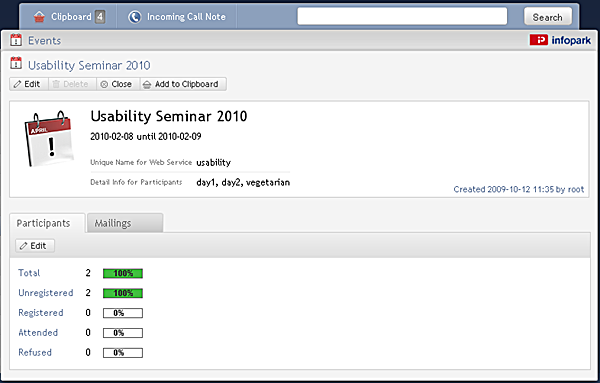
Task: Edit the Usability Seminar 2010 event
Action: point(29,84)
